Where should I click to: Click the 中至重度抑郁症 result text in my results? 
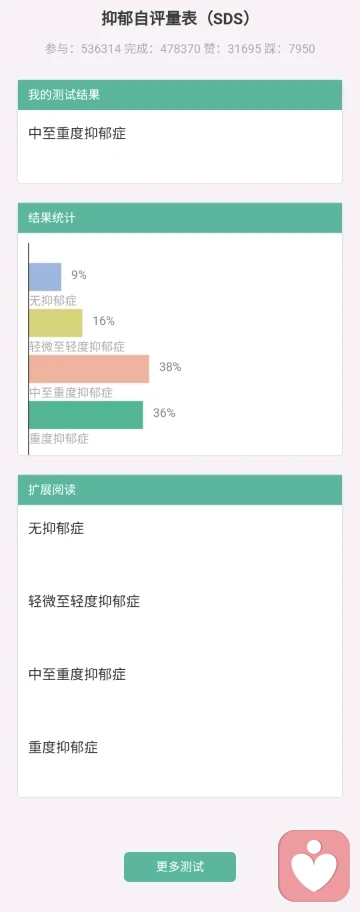pos(77,134)
